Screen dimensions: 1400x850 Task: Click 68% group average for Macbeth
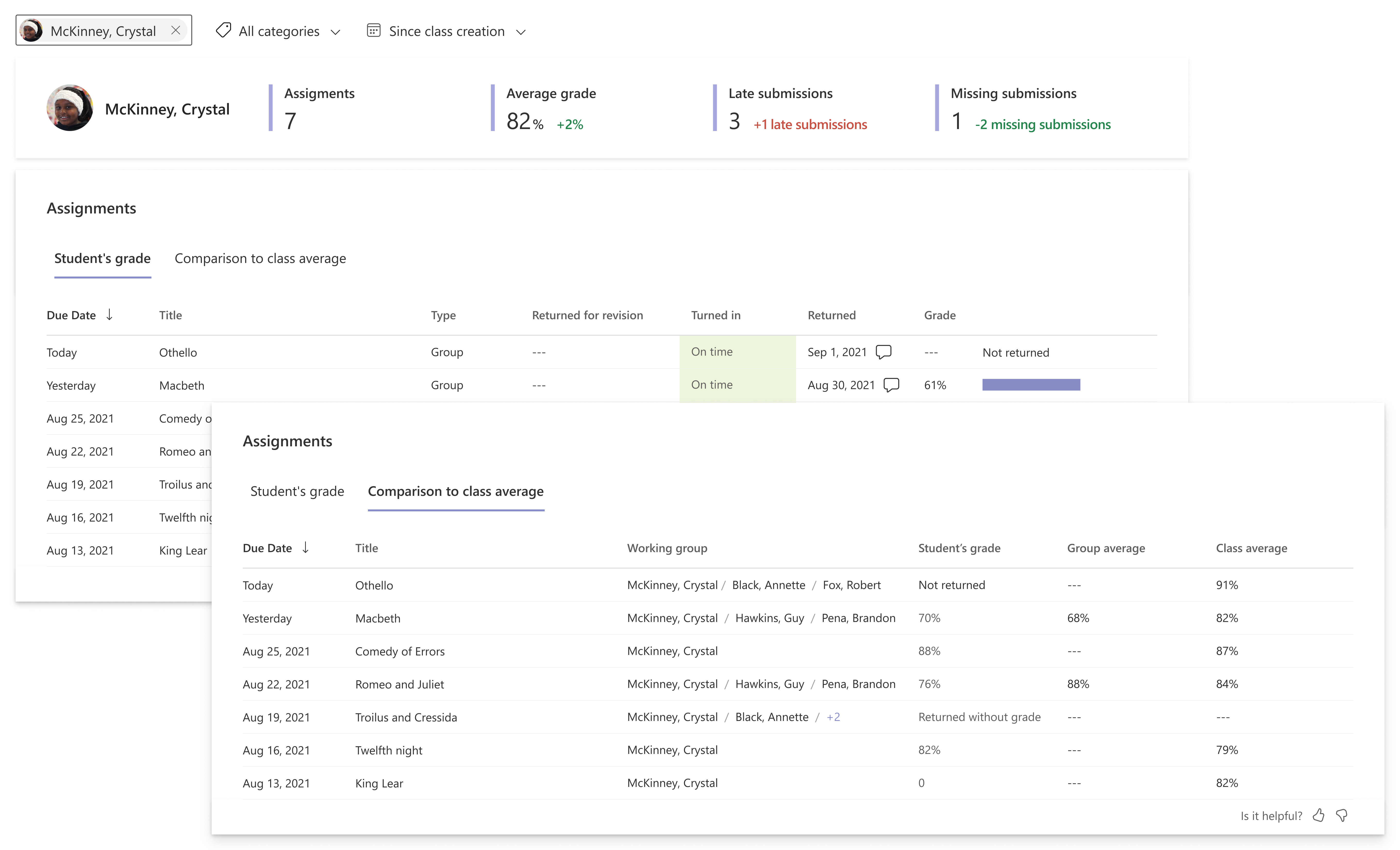click(1078, 618)
